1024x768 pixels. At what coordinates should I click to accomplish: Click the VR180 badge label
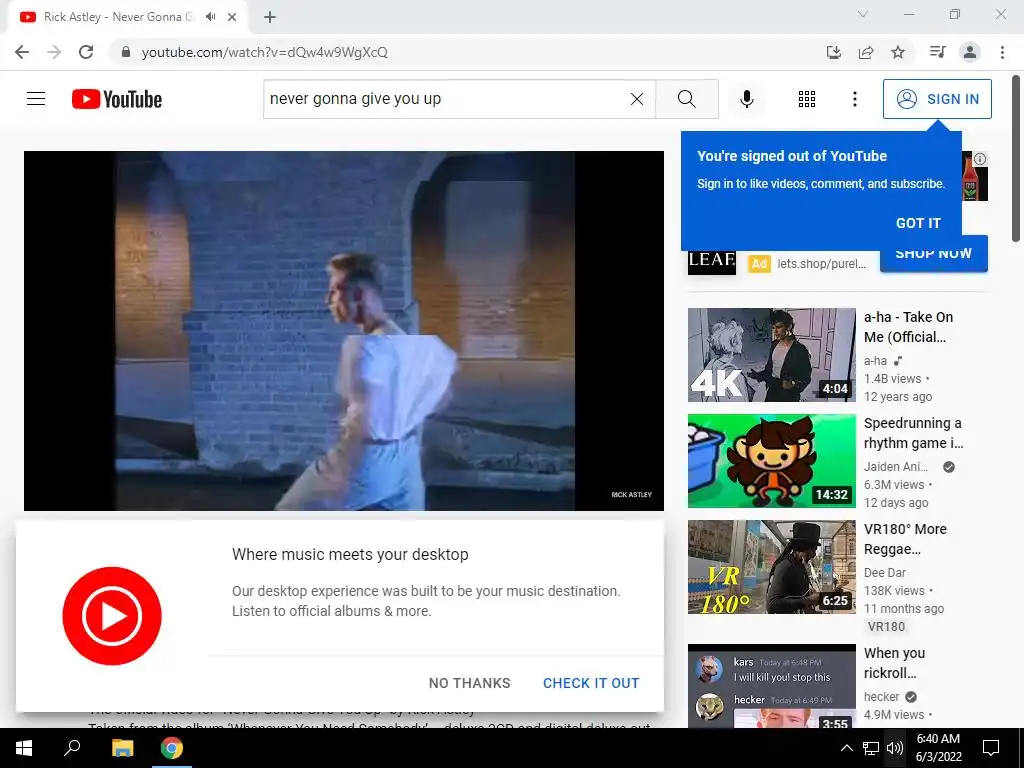[x=886, y=626]
